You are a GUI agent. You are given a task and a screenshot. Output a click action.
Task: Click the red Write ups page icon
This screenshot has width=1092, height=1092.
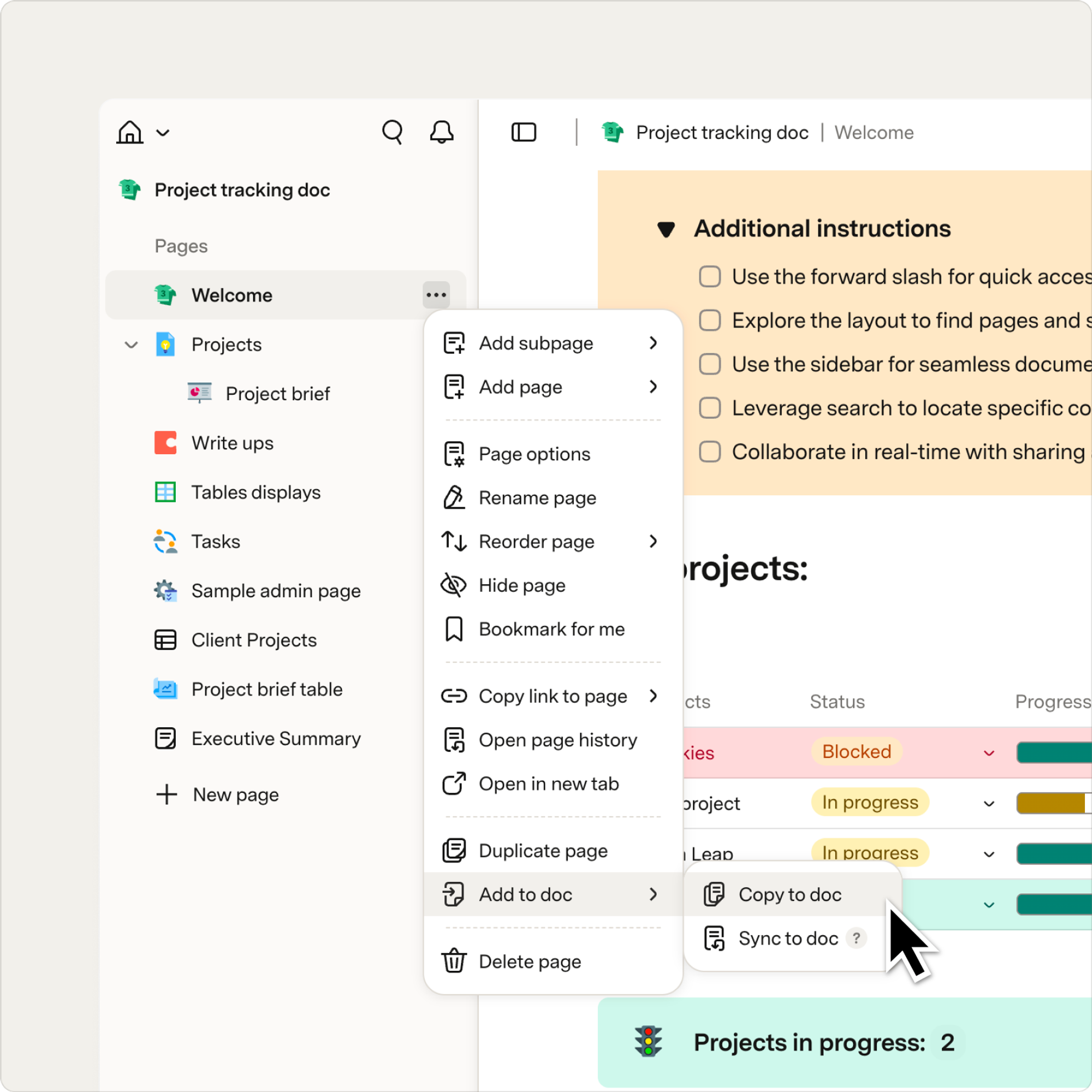point(165,443)
